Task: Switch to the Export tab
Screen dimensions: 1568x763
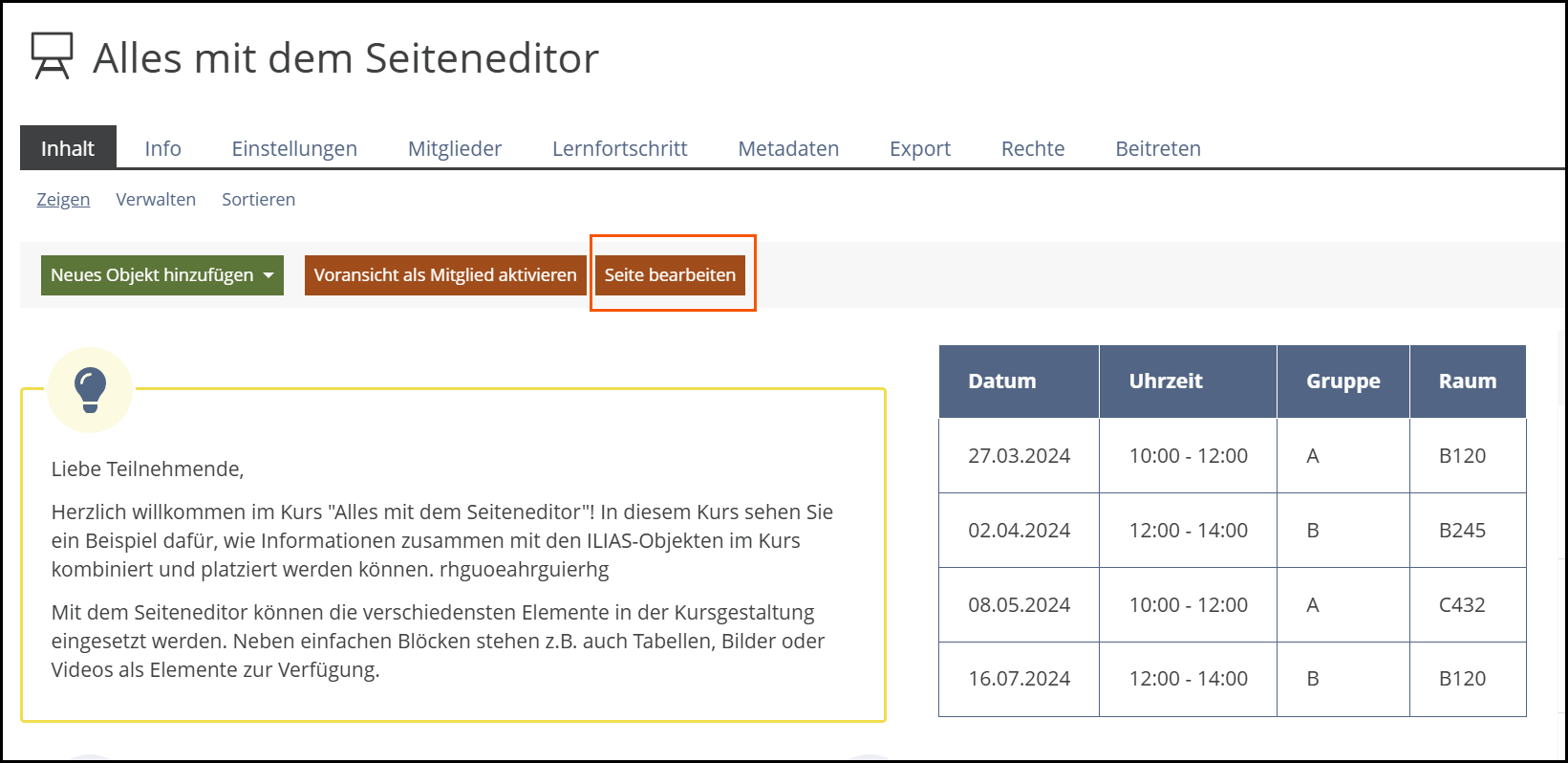Action: (919, 148)
